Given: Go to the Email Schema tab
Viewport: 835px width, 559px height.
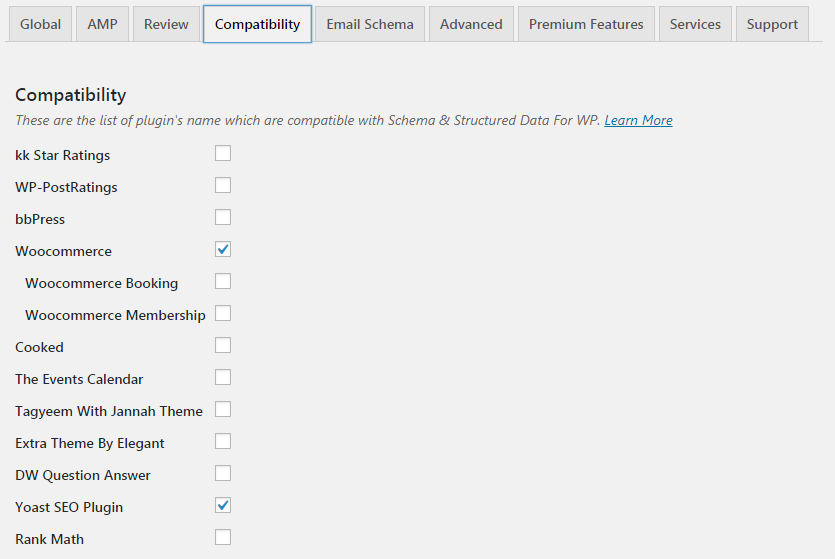Looking at the screenshot, I should point(370,24).
